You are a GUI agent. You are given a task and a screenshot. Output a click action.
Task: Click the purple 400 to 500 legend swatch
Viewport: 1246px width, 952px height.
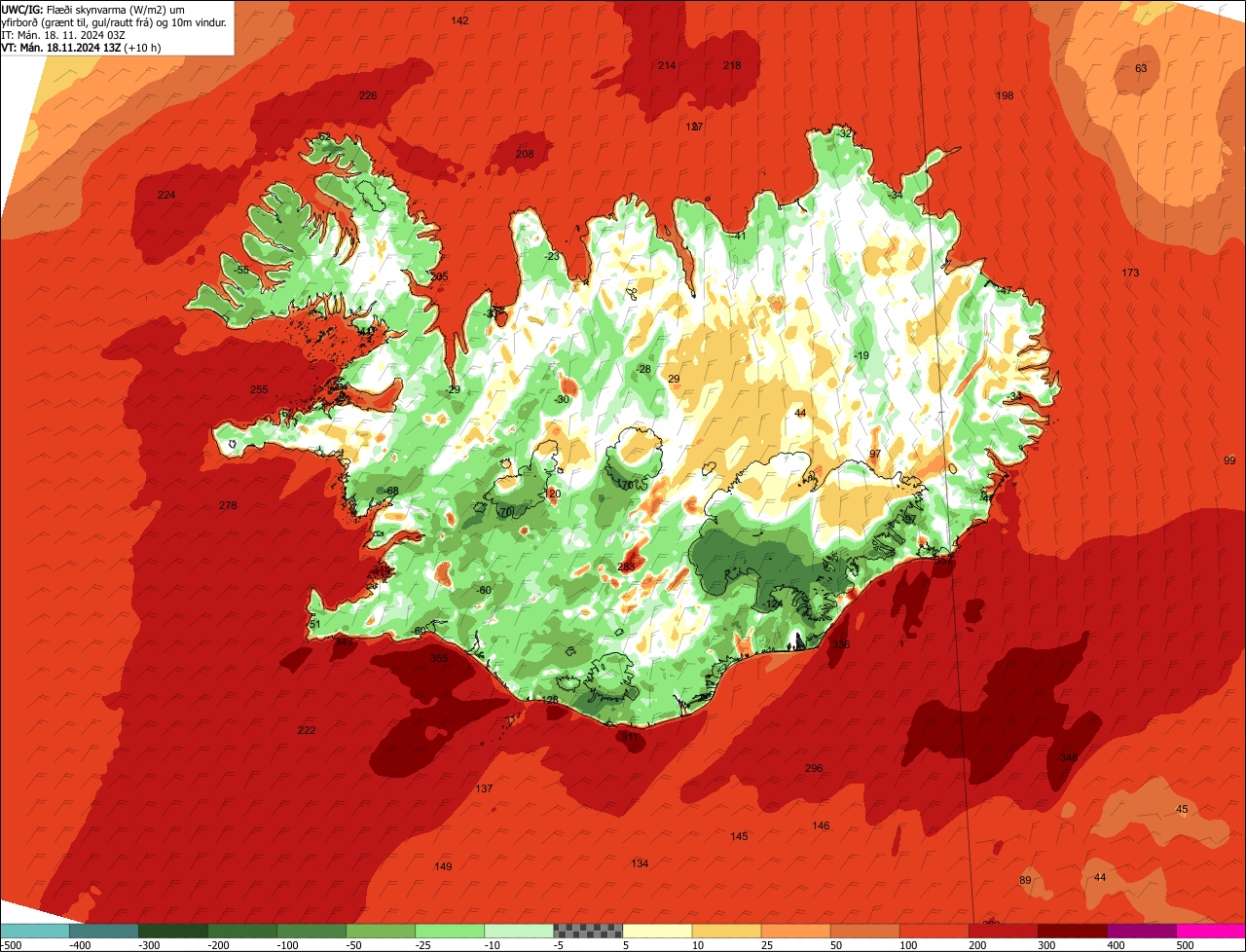pyautogui.click(x=1141, y=931)
